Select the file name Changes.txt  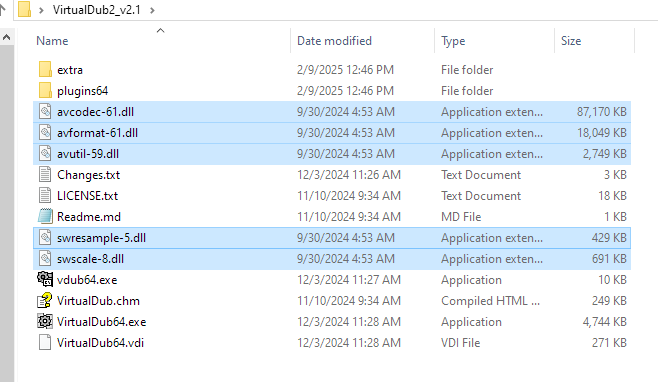tap(89, 175)
